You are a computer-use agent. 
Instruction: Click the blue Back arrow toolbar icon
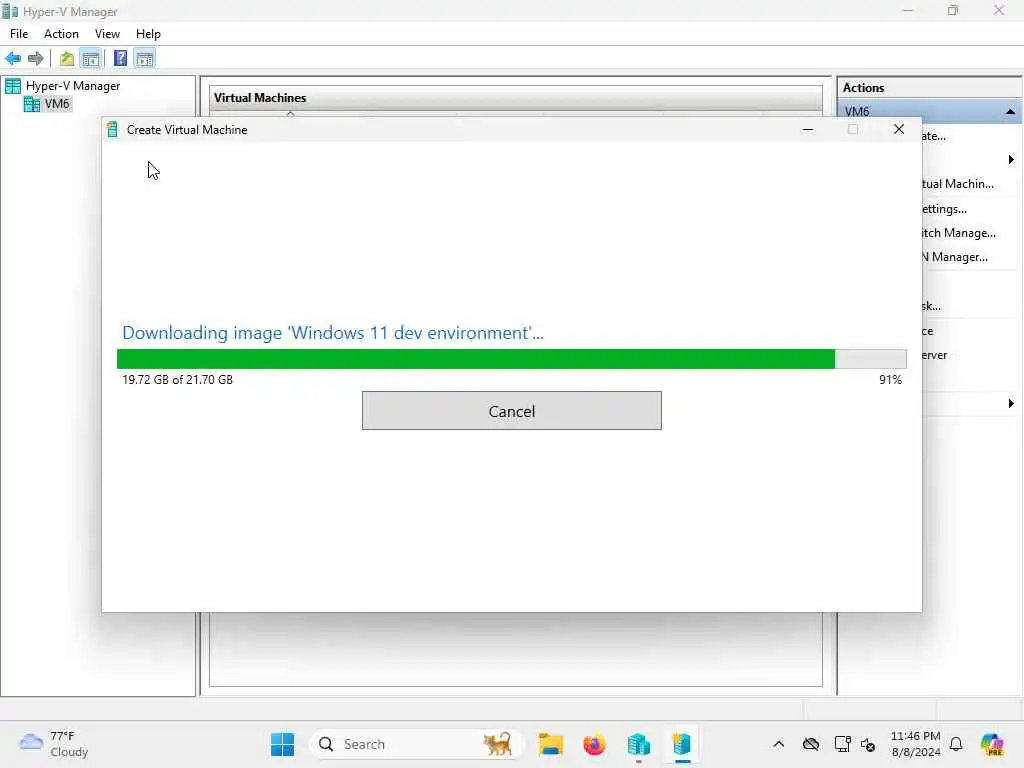pos(13,59)
